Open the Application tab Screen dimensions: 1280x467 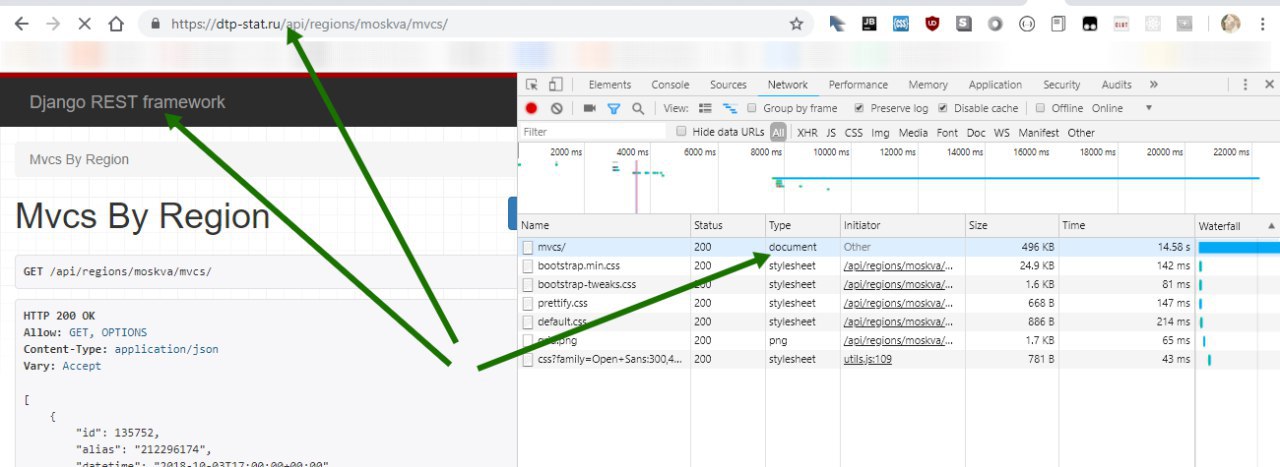click(x=995, y=85)
